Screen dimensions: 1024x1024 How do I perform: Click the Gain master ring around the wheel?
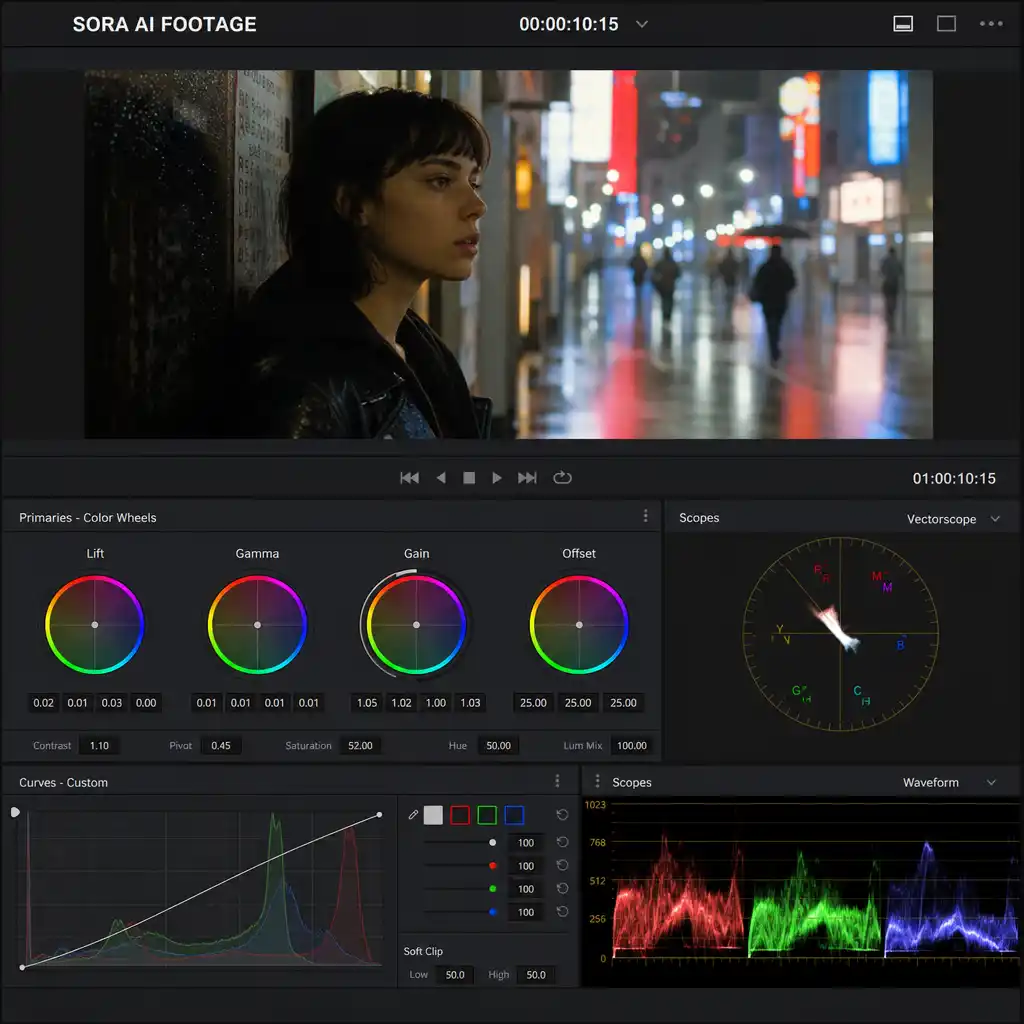click(364, 625)
